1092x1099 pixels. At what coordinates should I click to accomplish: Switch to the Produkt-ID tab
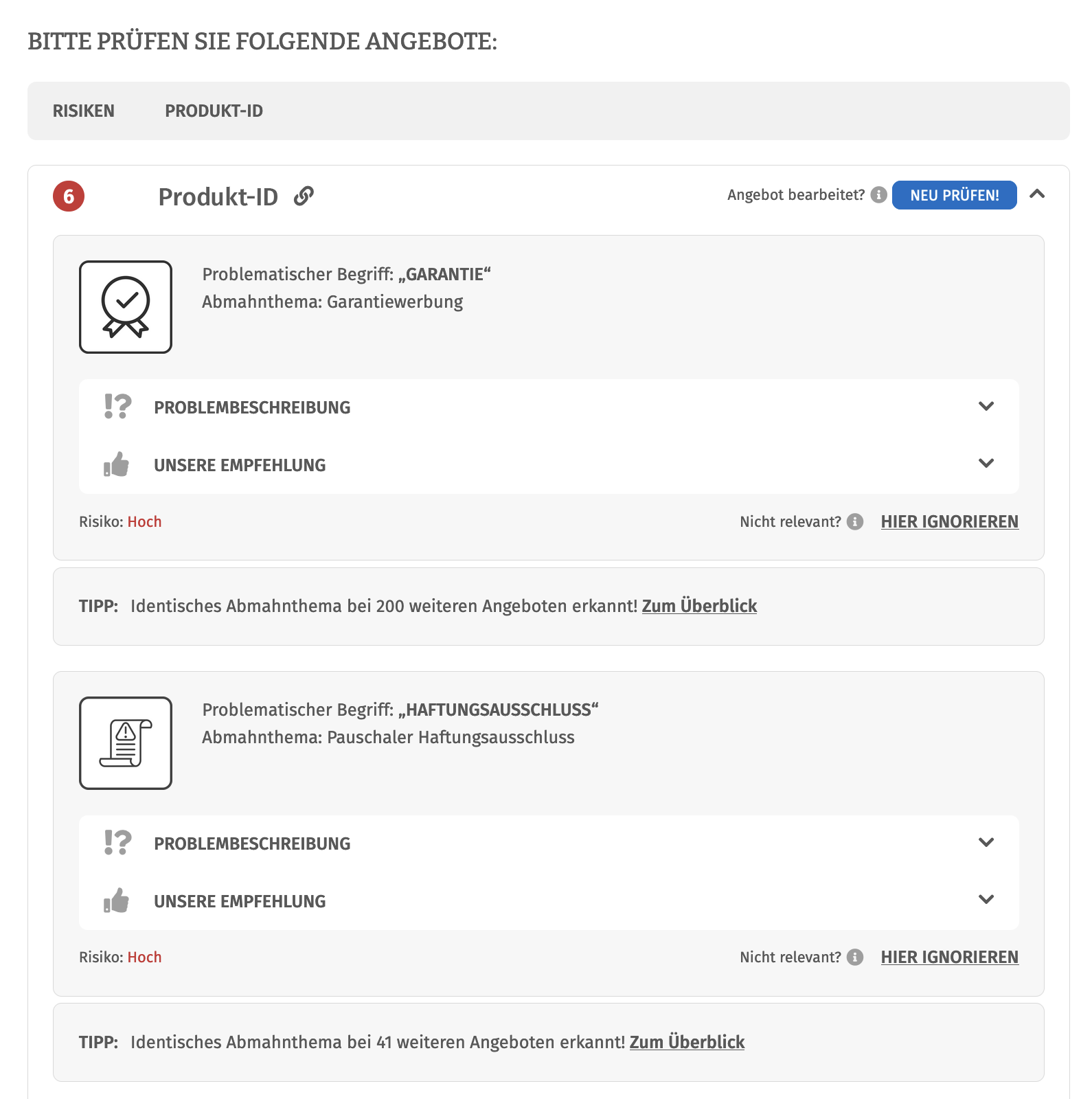(214, 111)
